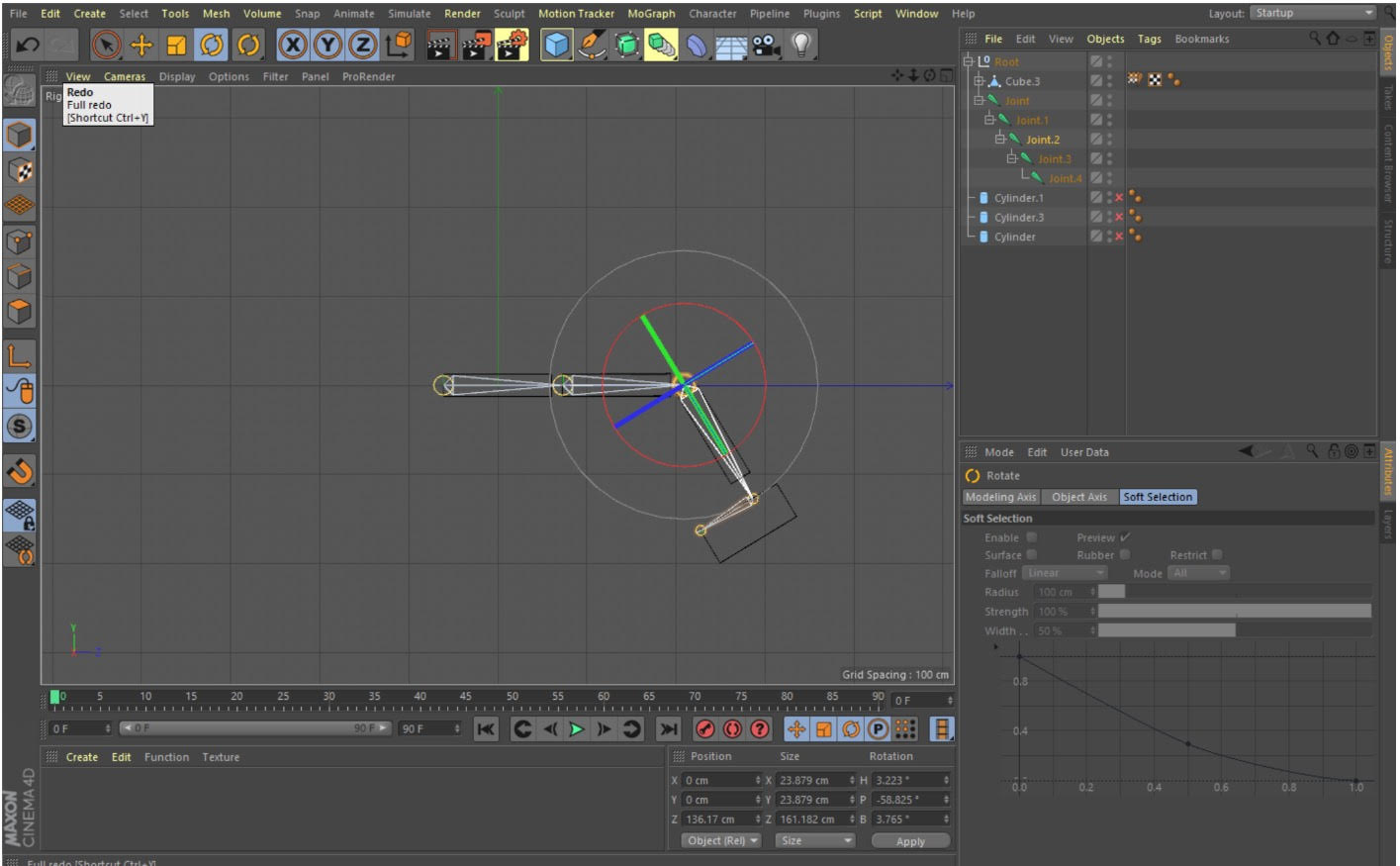The height and width of the screenshot is (866, 1400).
Task: Click the Record Active Objects button
Action: (704, 729)
